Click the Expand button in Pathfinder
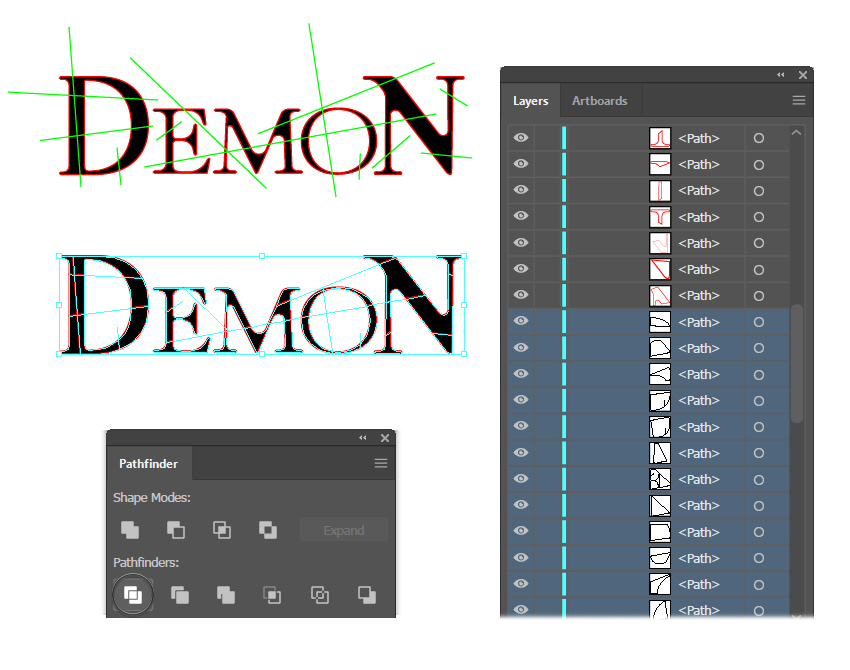The image size is (850, 670). tap(344, 530)
